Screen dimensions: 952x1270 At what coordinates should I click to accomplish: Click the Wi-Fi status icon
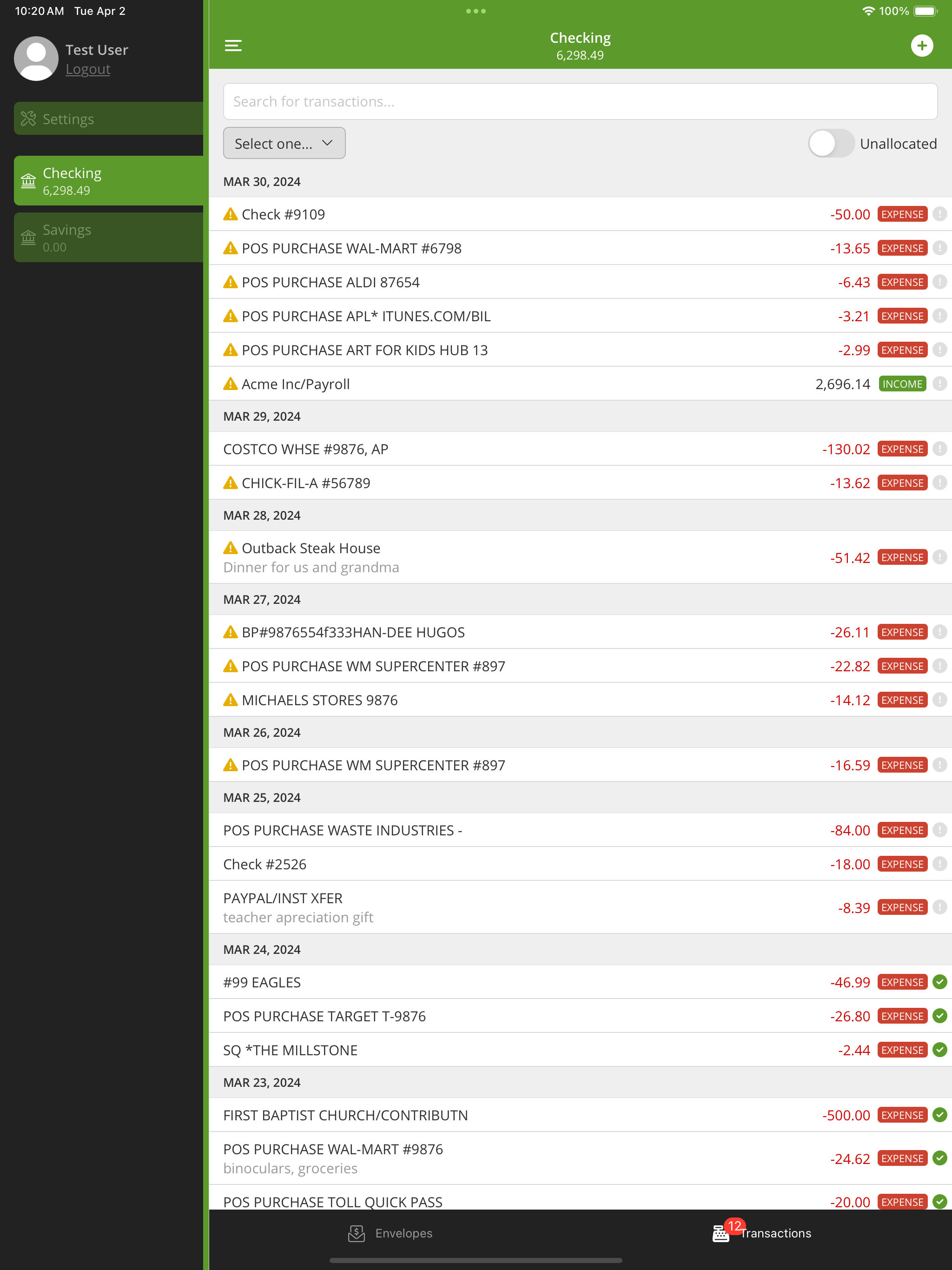pos(868,11)
